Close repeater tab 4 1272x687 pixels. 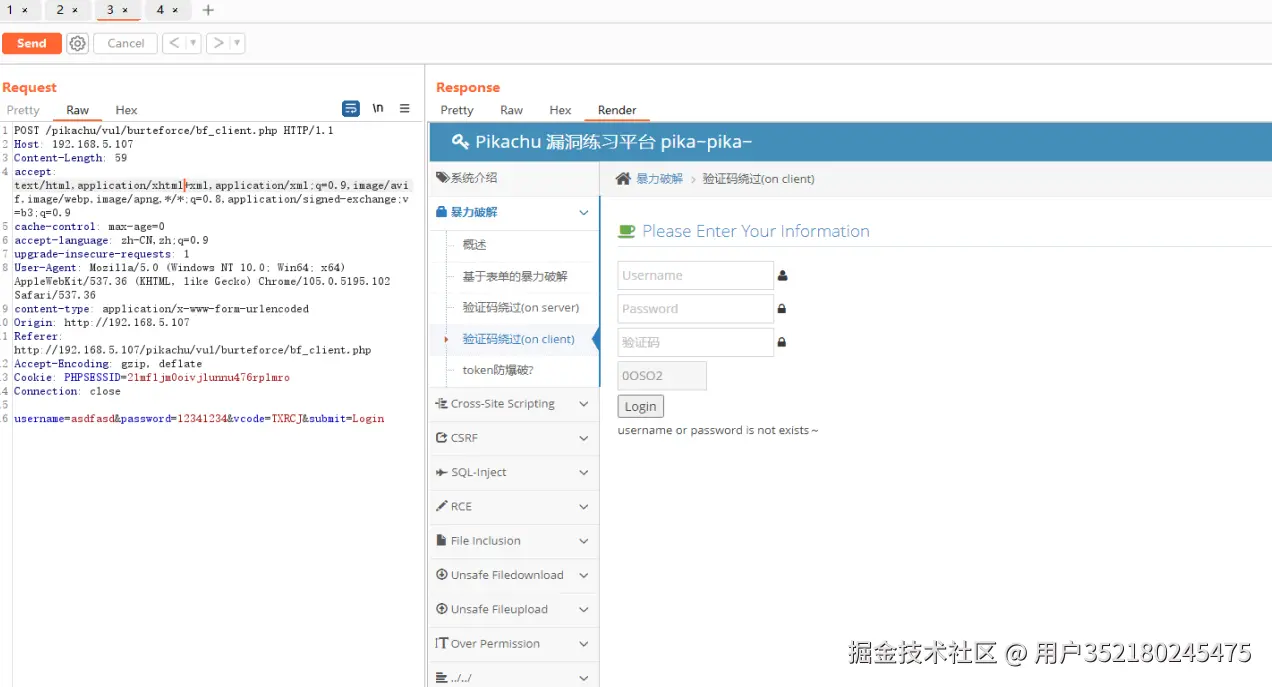click(x=175, y=10)
